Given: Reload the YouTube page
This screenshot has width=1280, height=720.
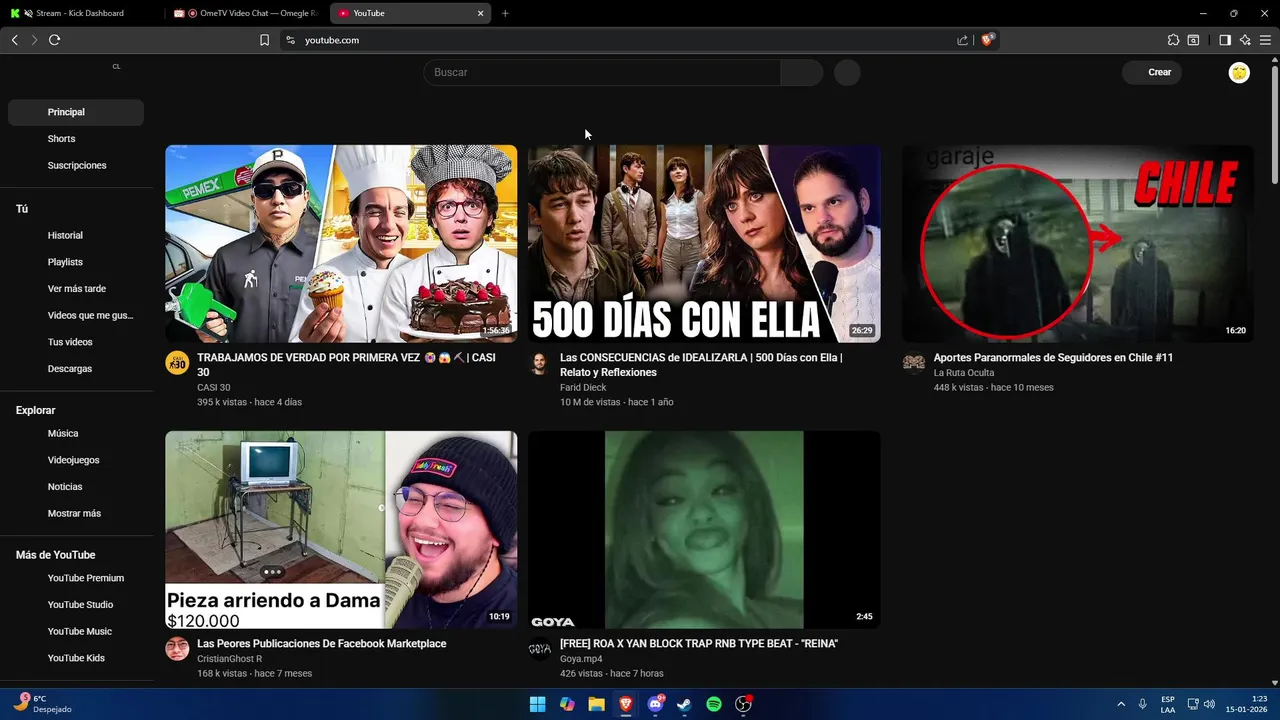Looking at the screenshot, I should pyautogui.click(x=54, y=40).
